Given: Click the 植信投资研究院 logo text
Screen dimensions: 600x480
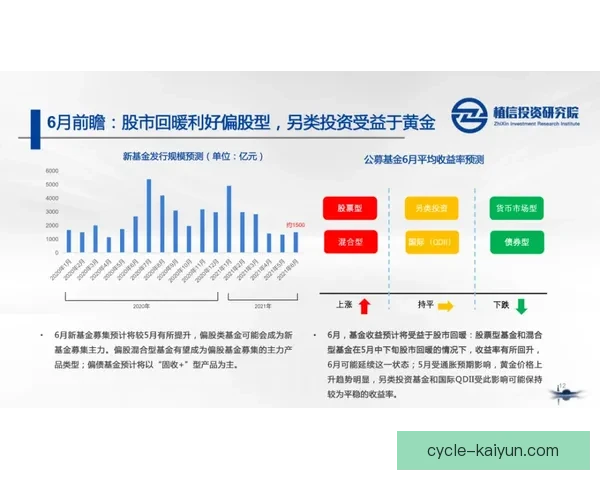Looking at the screenshot, I should tap(536, 112).
